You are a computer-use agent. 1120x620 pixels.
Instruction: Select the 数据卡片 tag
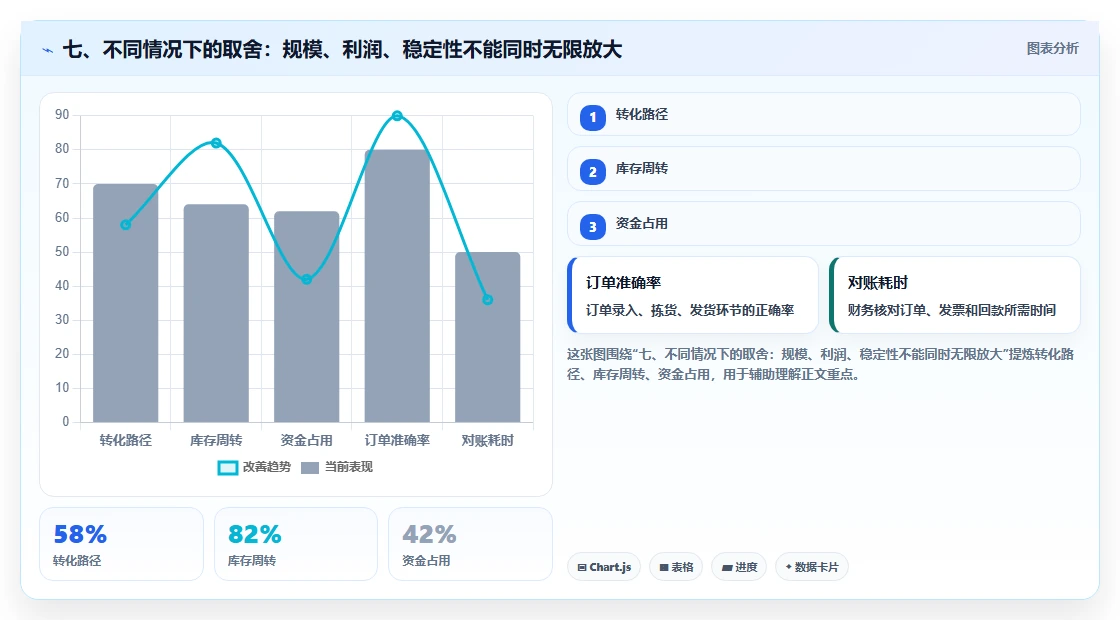(x=811, y=567)
